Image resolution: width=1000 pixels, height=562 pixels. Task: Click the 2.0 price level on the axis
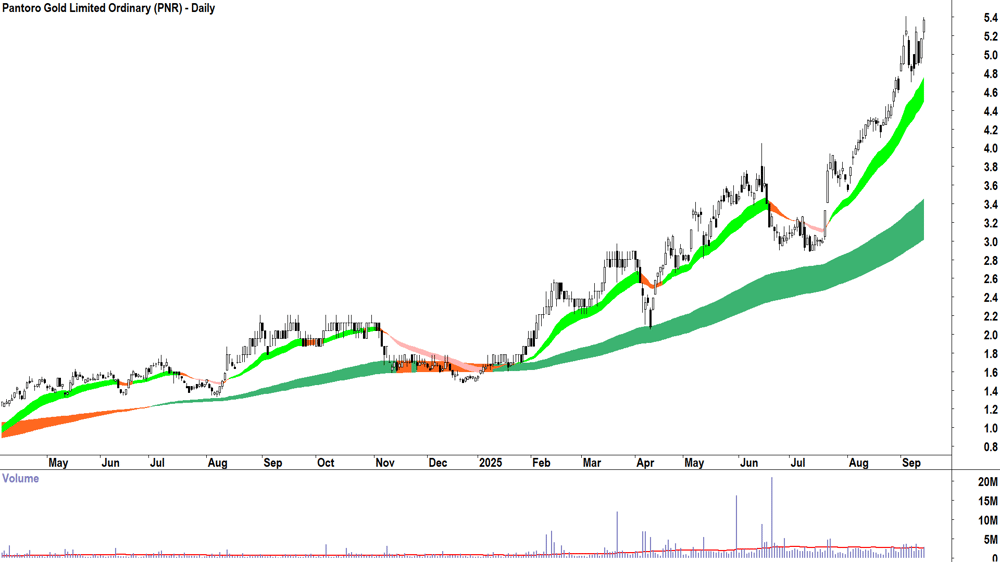tap(990, 336)
